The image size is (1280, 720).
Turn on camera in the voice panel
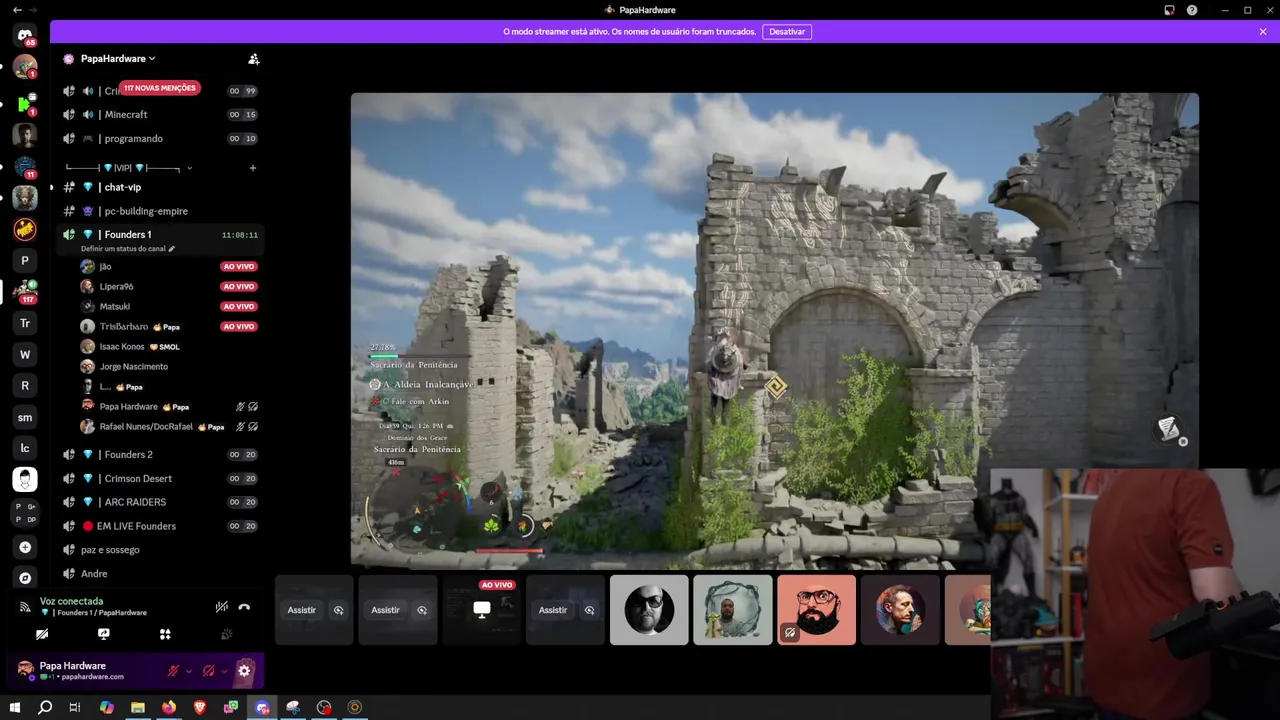pos(42,634)
